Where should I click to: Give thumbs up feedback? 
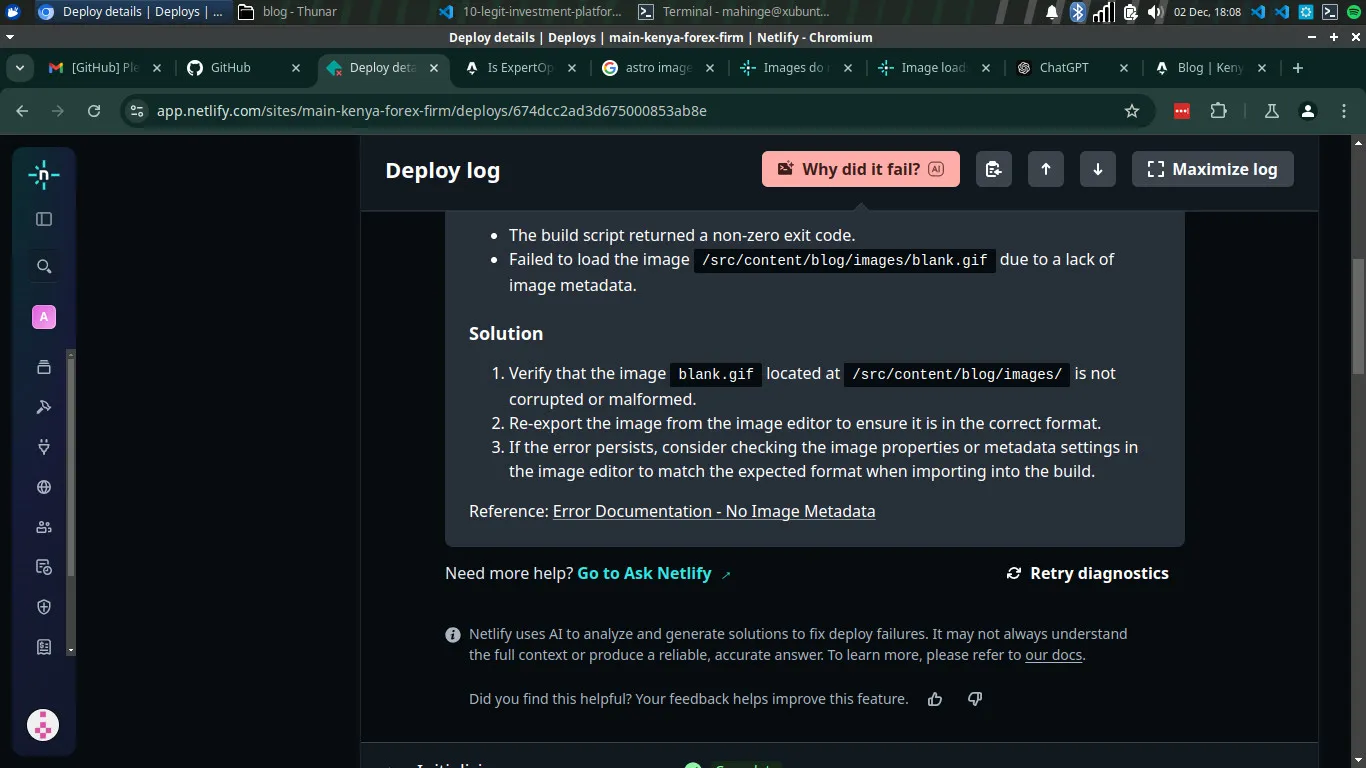click(935, 699)
